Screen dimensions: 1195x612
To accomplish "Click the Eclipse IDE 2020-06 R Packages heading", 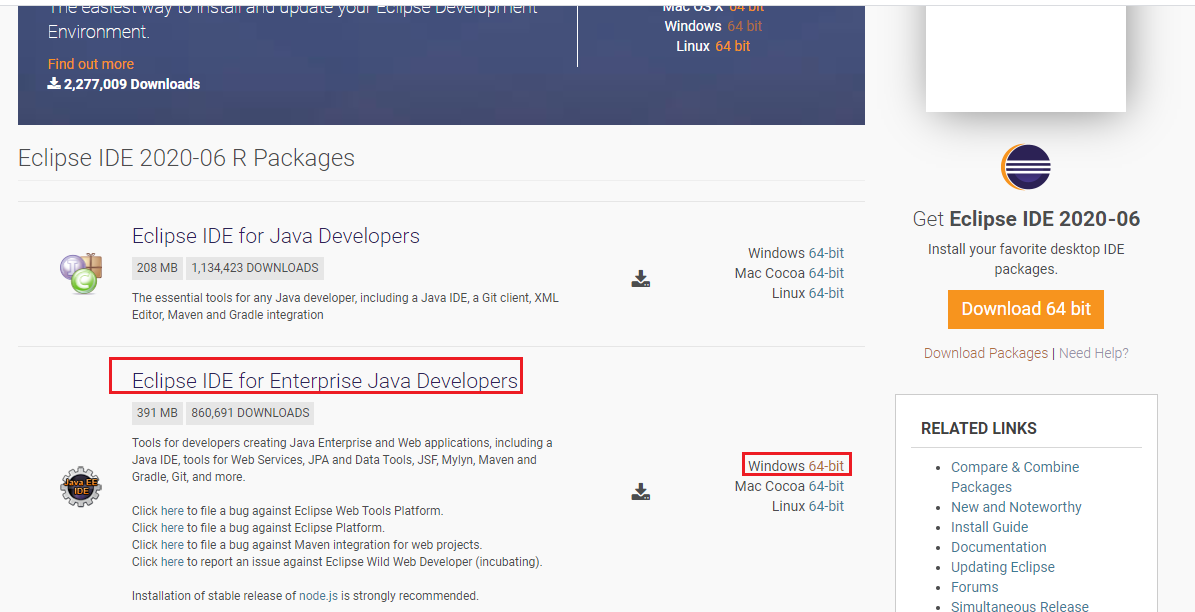I will coord(187,158).
